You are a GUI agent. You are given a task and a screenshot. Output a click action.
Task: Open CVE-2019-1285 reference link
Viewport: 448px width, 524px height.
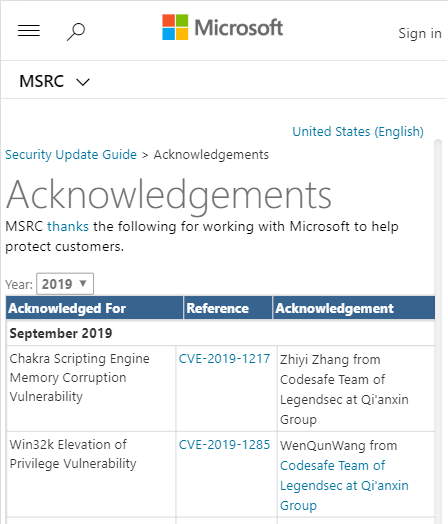[x=224, y=445]
